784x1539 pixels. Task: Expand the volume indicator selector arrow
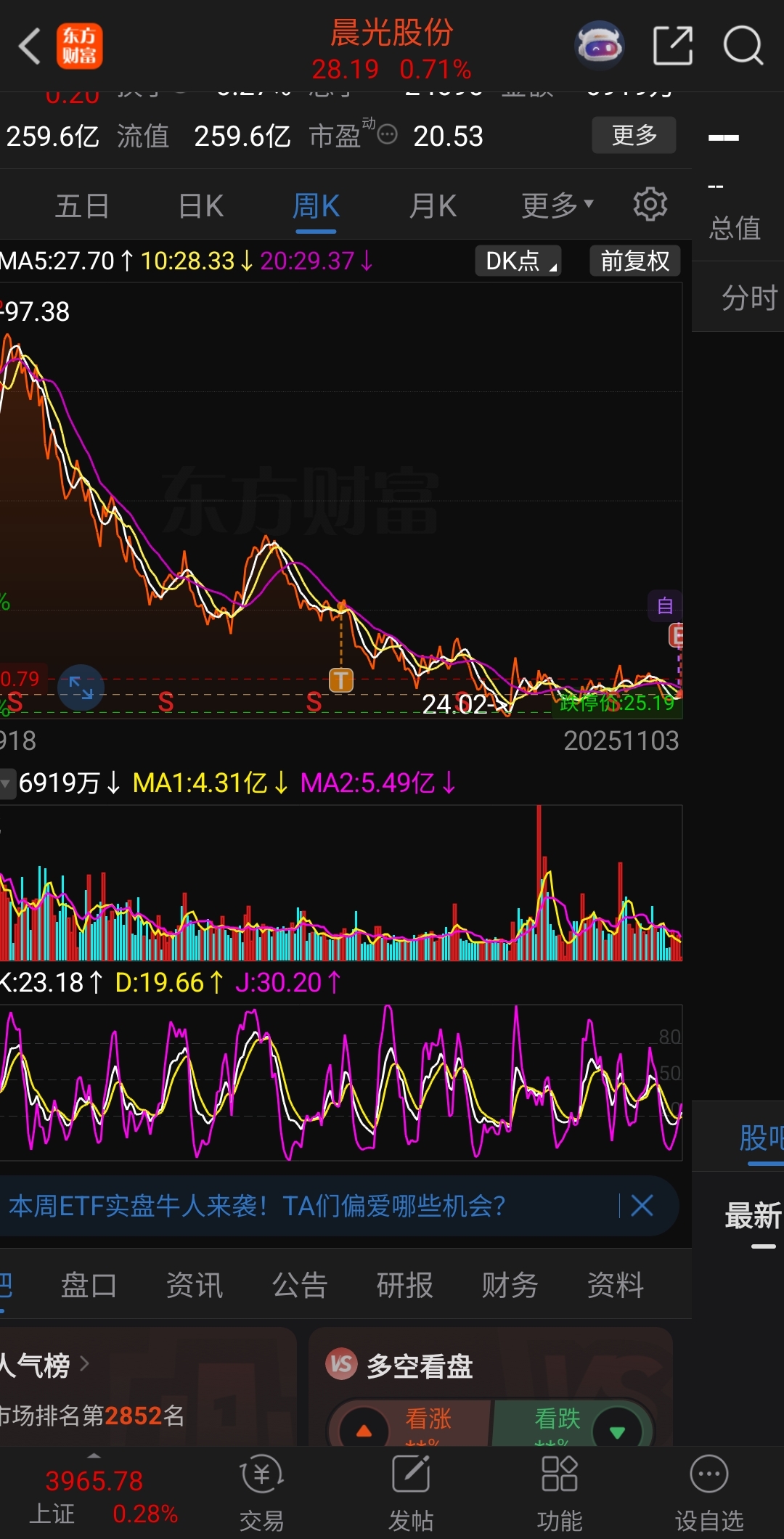tap(7, 783)
